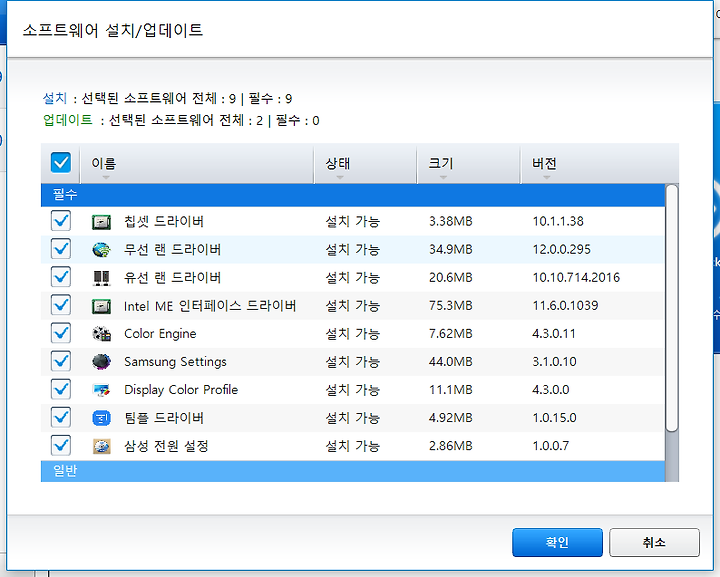720x577 pixels.
Task: Click size value 20.6MB
Action: (x=450, y=277)
